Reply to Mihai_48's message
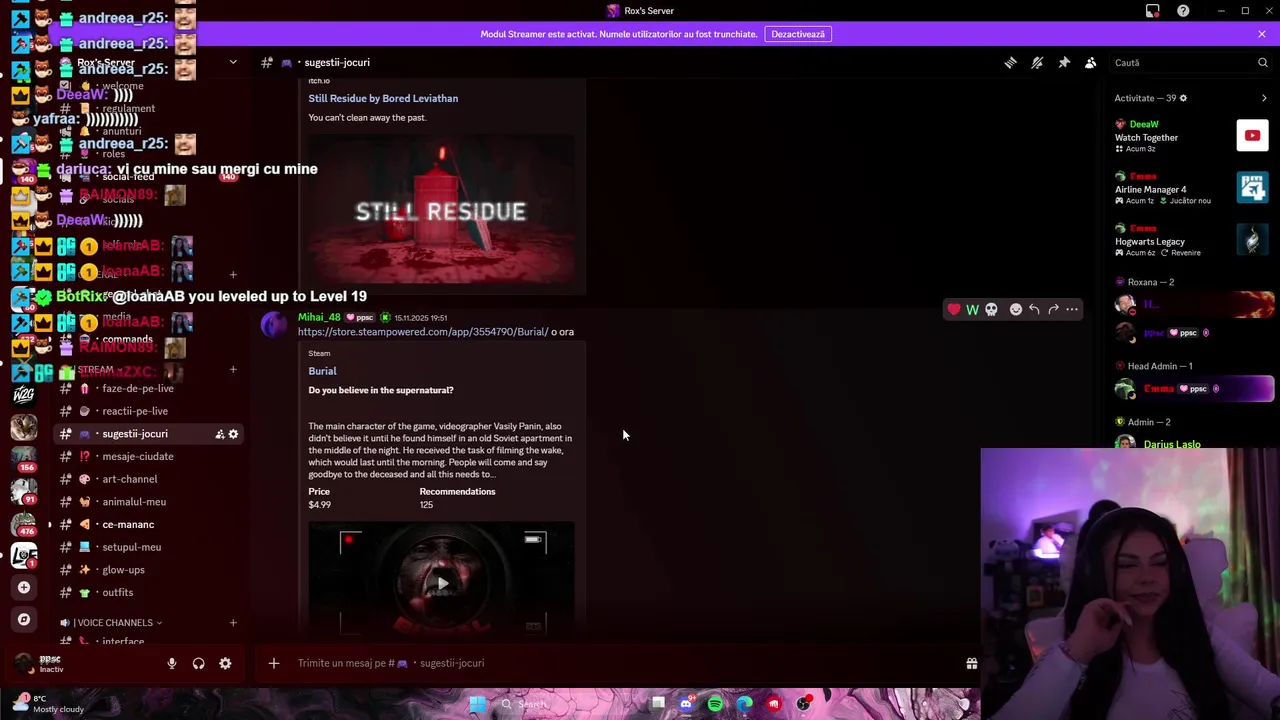 pyautogui.click(x=1034, y=309)
